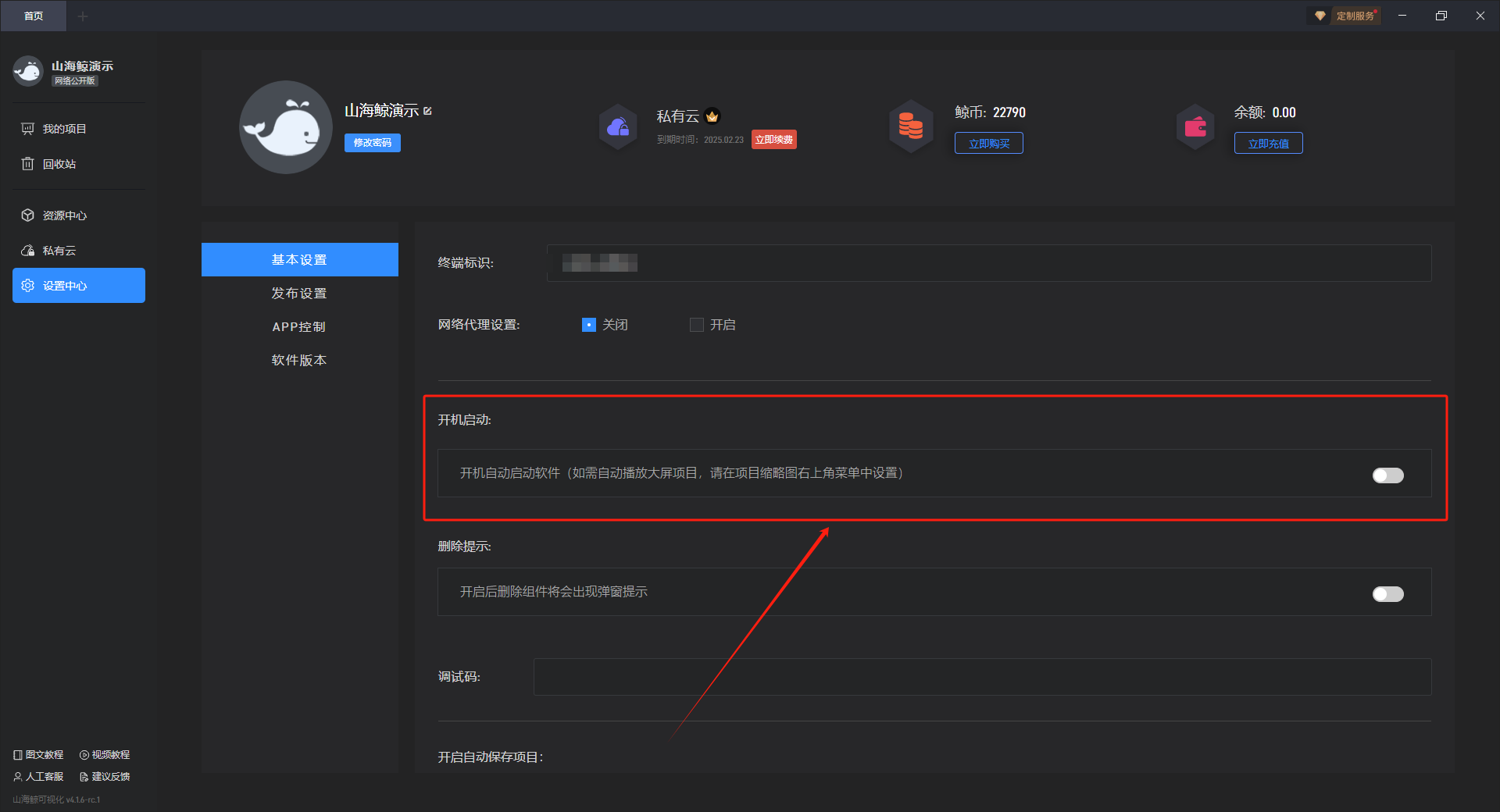The image size is (1500, 812).
Task: Open 资源中心 in the sidebar
Action: [64, 215]
